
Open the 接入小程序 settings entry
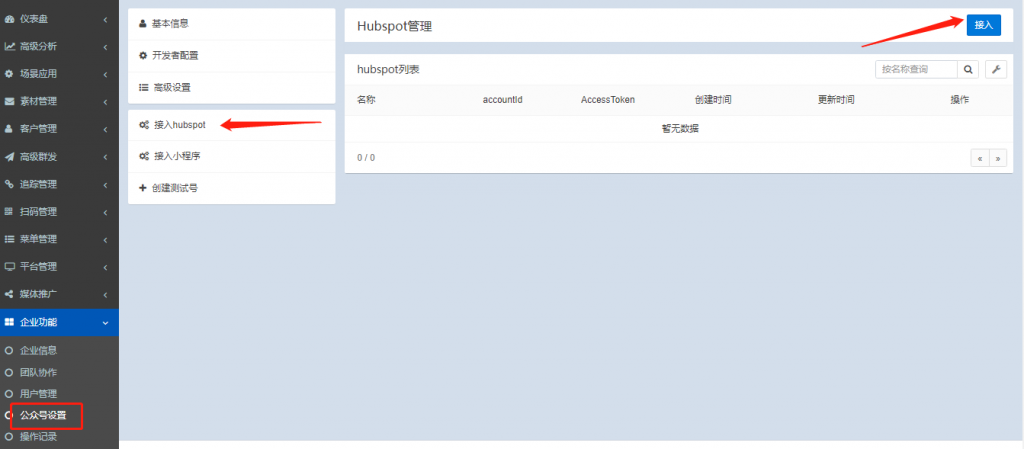click(x=232, y=157)
